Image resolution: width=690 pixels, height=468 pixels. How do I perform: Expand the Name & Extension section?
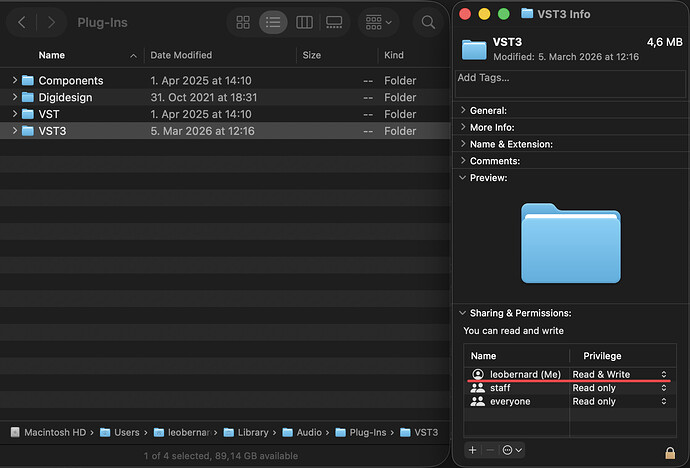[x=462, y=144]
